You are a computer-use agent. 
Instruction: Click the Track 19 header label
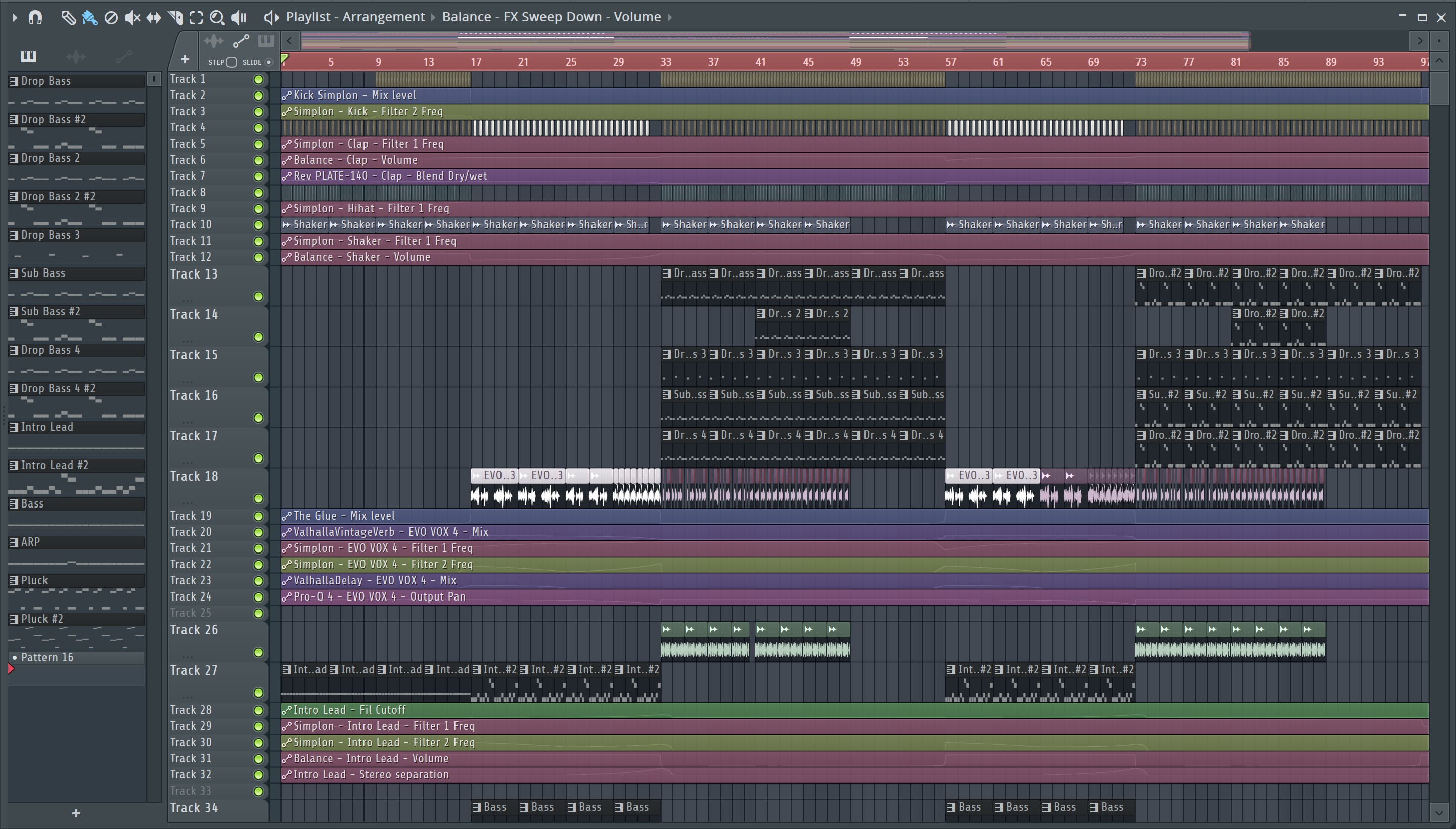pos(191,516)
